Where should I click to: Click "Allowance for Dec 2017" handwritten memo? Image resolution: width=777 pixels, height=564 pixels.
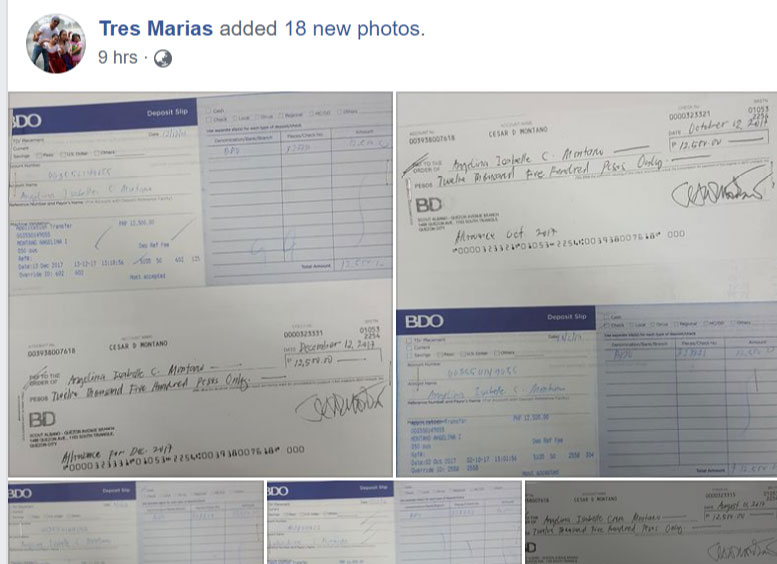pos(116,454)
